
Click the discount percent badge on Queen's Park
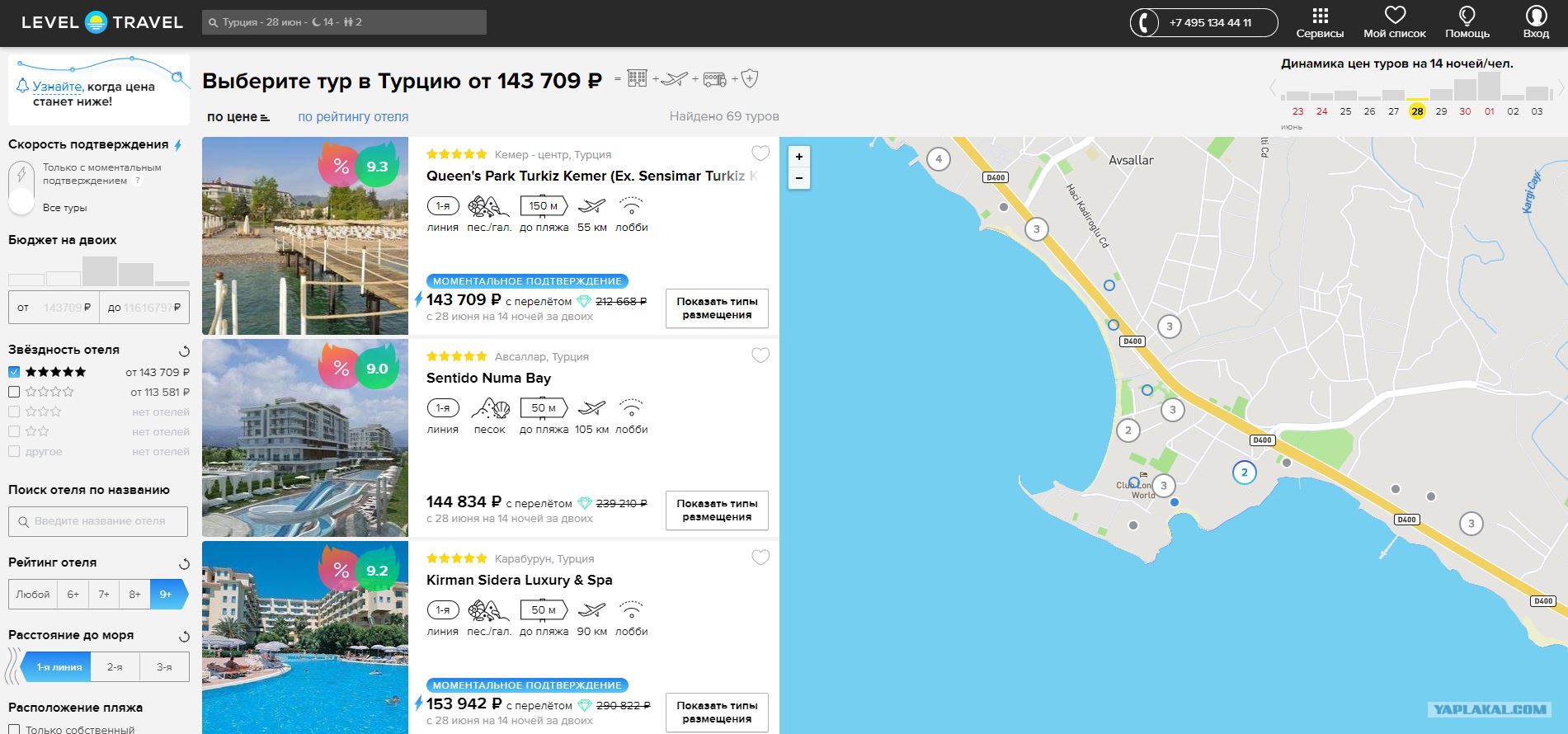(341, 166)
